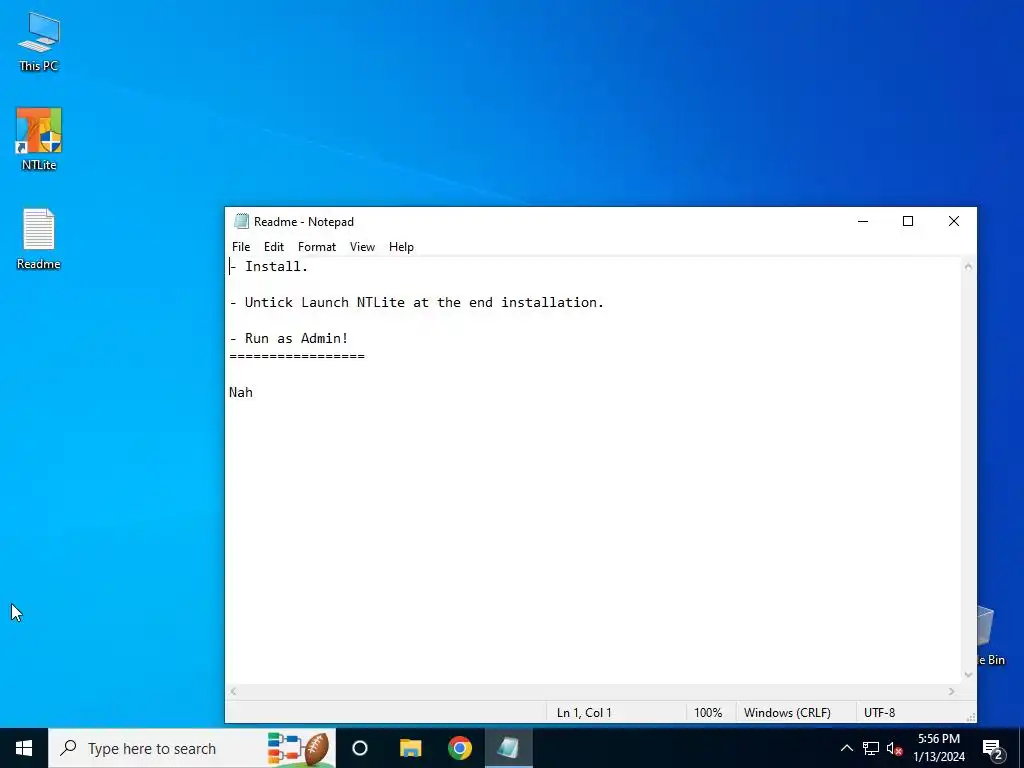
Task: Select the partially hidden Recycle Bin icon
Action: (x=991, y=635)
